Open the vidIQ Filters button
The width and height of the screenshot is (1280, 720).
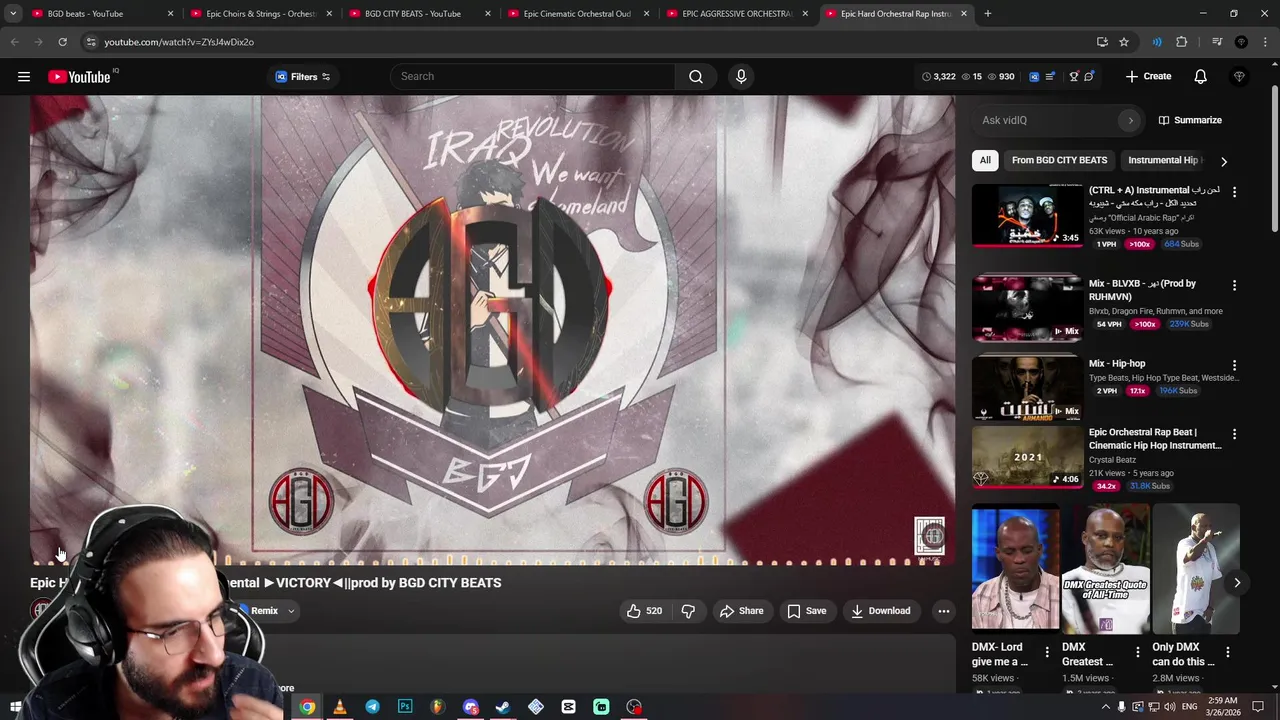(303, 76)
